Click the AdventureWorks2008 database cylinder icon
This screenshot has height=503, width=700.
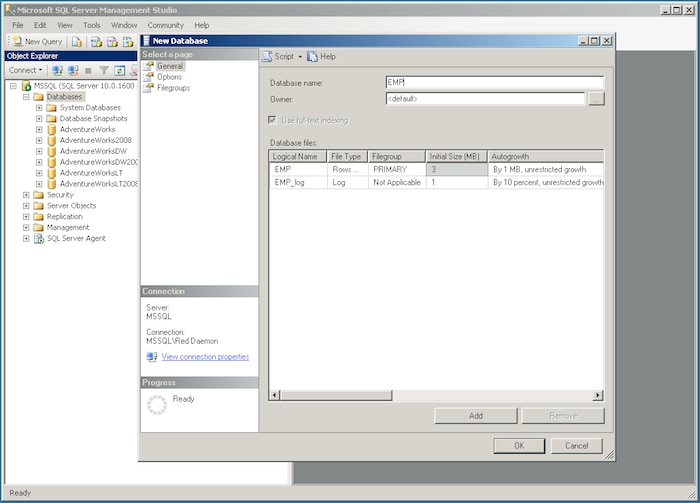click(52, 140)
